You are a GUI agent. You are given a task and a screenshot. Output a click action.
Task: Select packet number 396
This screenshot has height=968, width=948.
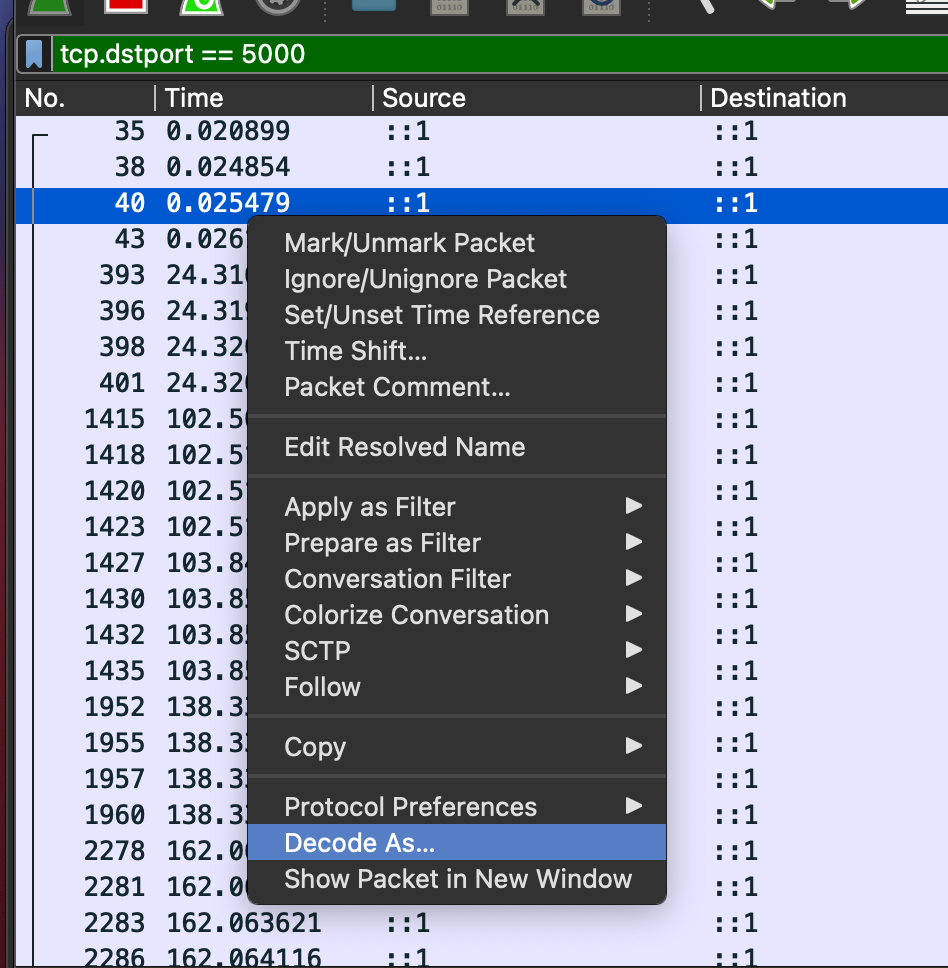tap(122, 311)
